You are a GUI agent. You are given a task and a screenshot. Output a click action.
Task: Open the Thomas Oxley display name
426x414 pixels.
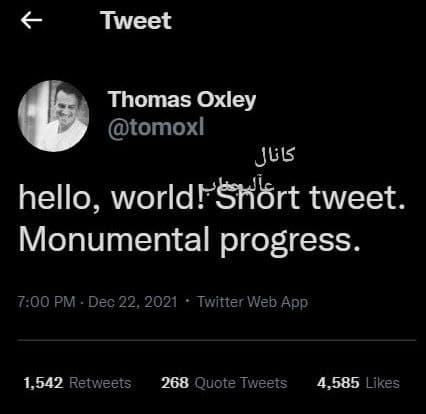click(182, 100)
